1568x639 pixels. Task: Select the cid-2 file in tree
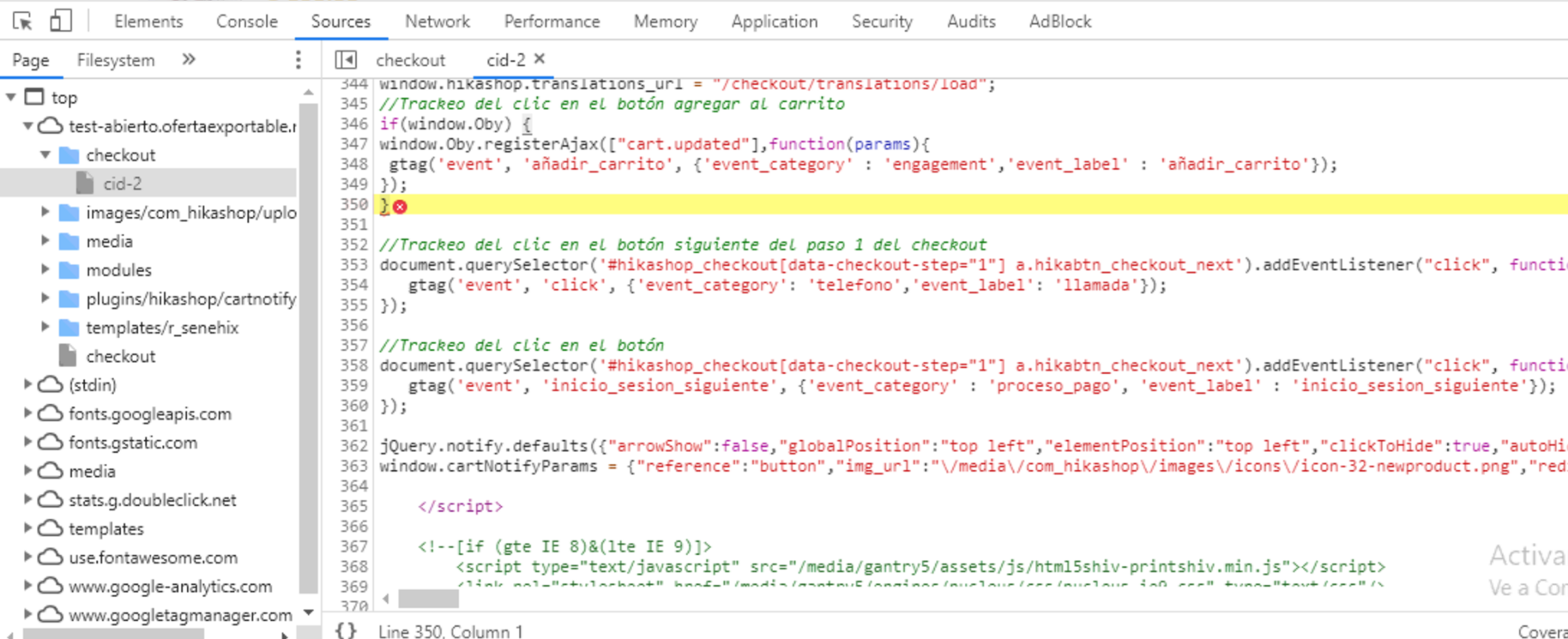(122, 184)
